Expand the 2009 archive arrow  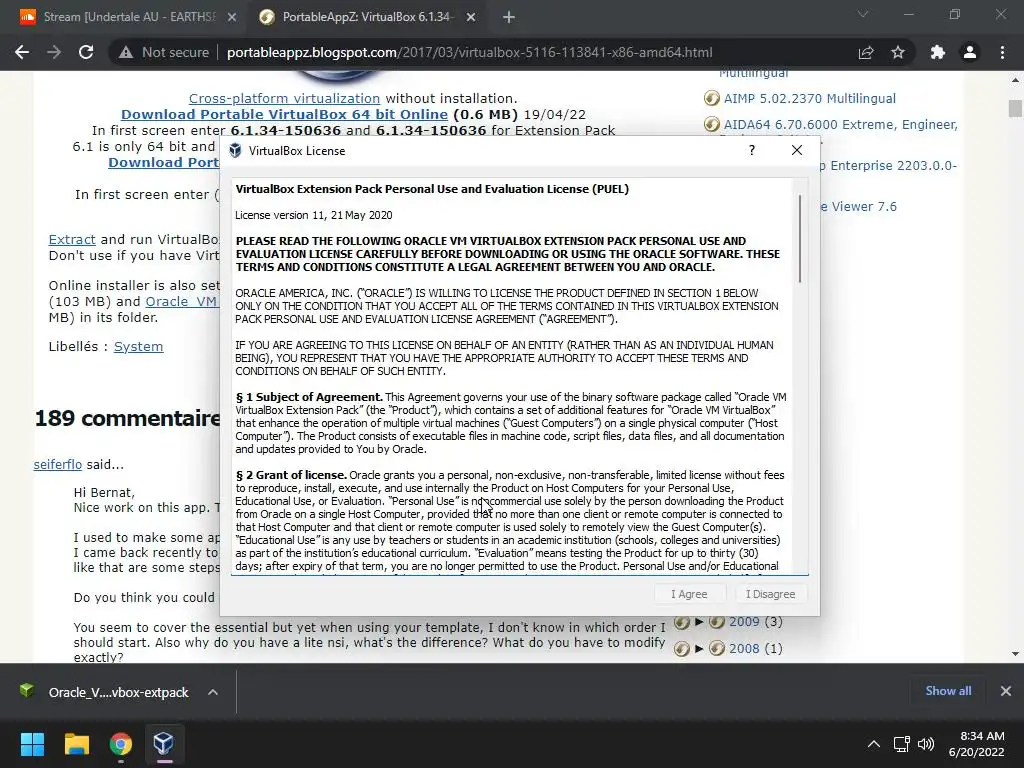[x=699, y=621]
